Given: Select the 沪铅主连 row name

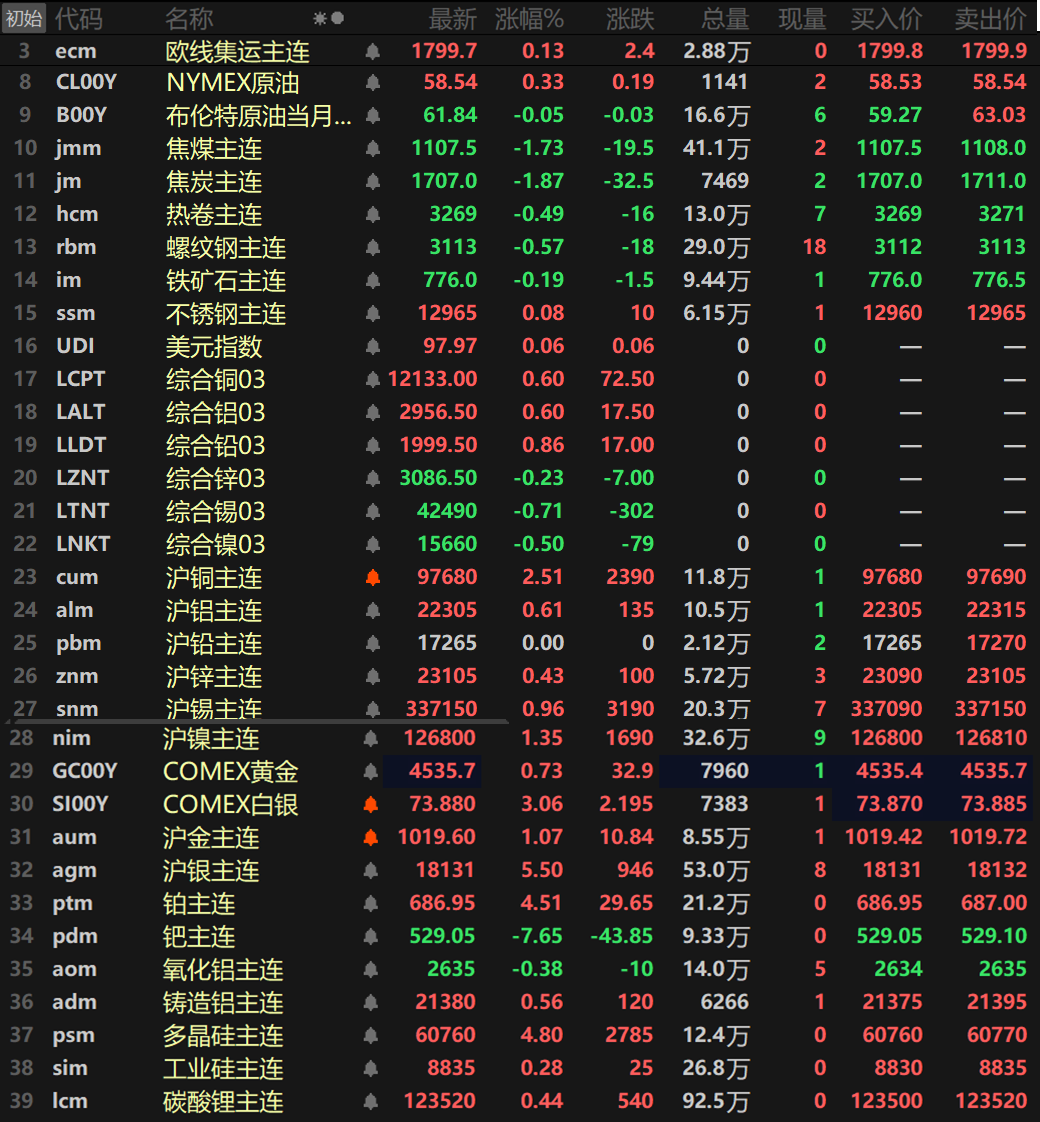Looking at the screenshot, I should (214, 644).
